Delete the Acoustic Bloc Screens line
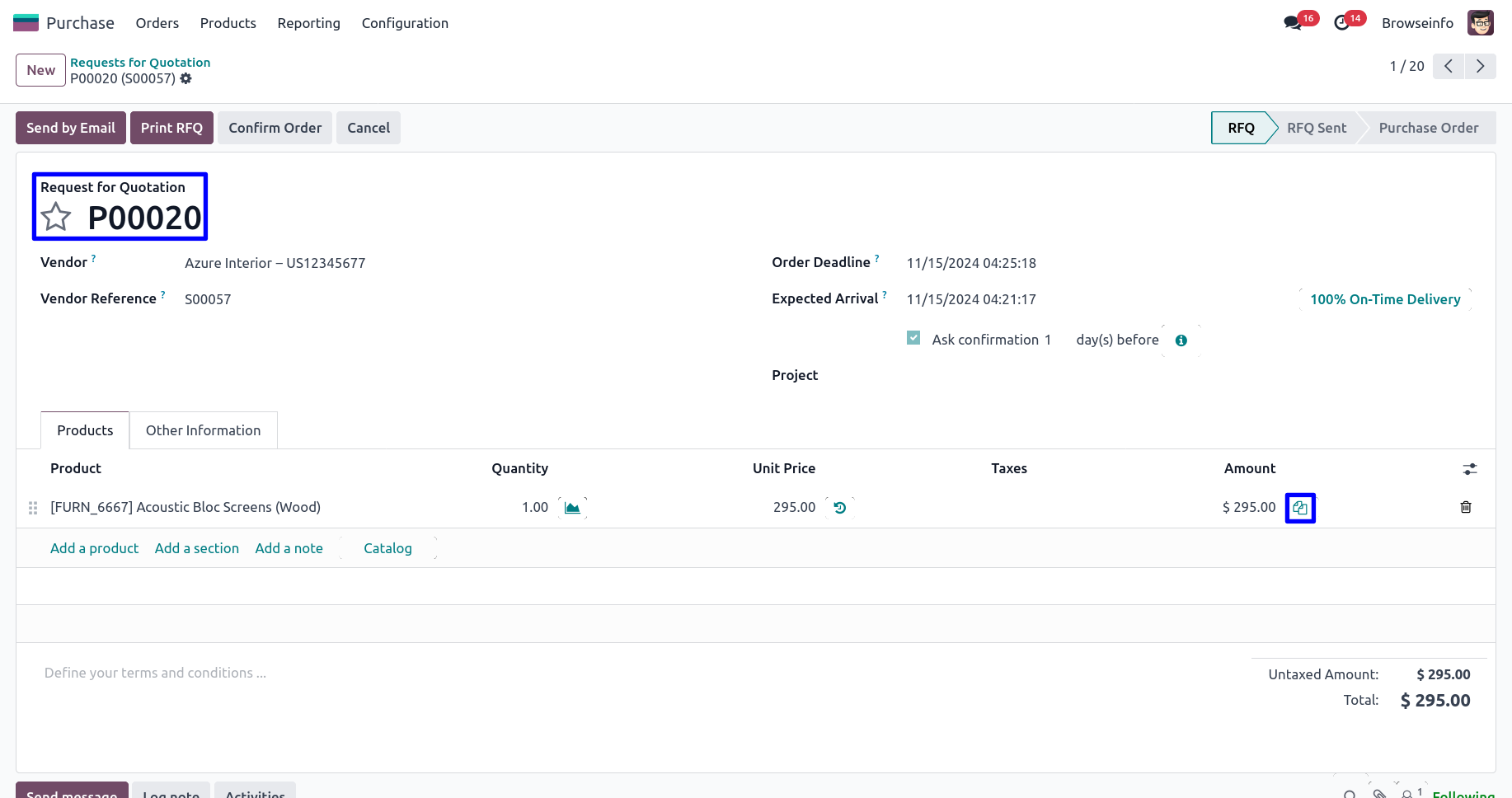1512x798 pixels. point(1466,507)
